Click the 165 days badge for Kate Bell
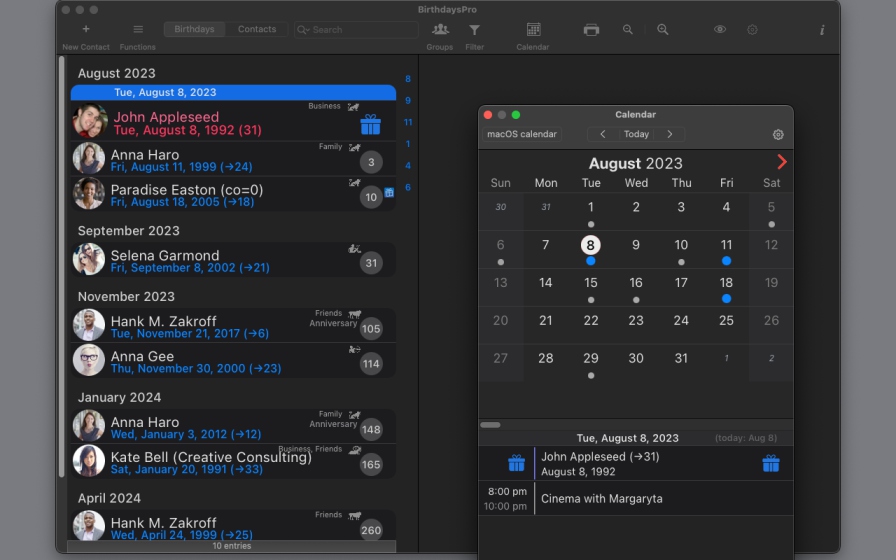896x560 pixels. (371, 465)
